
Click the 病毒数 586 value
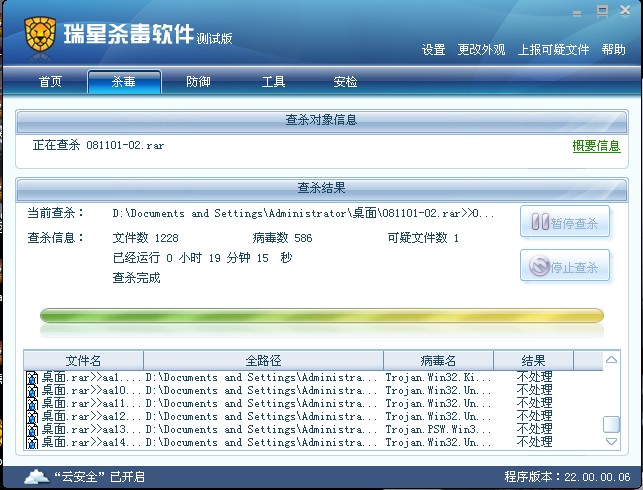[282, 238]
